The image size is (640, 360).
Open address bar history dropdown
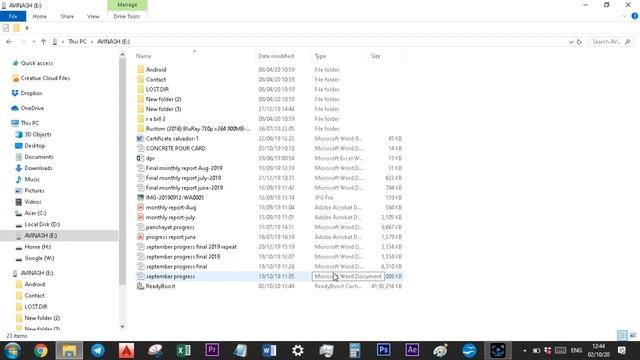click(x=571, y=42)
